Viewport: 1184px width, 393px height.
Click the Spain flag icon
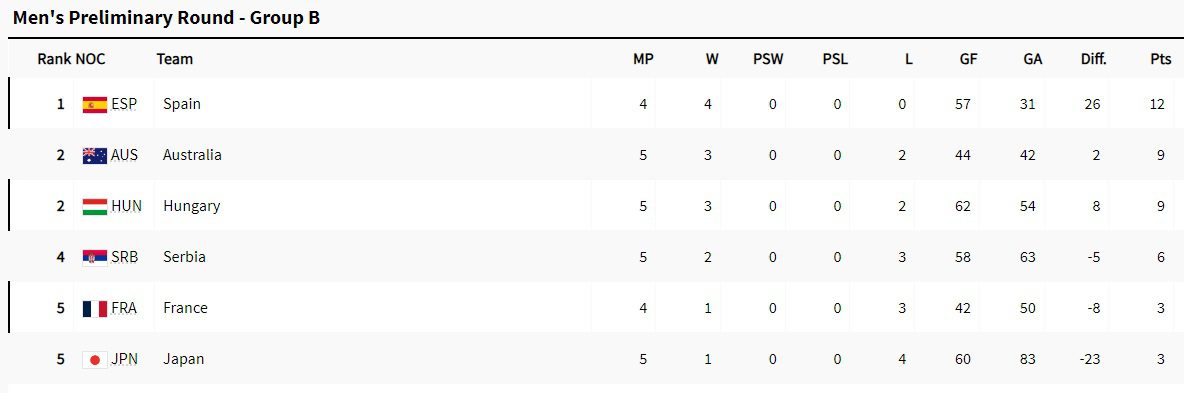pyautogui.click(x=94, y=104)
